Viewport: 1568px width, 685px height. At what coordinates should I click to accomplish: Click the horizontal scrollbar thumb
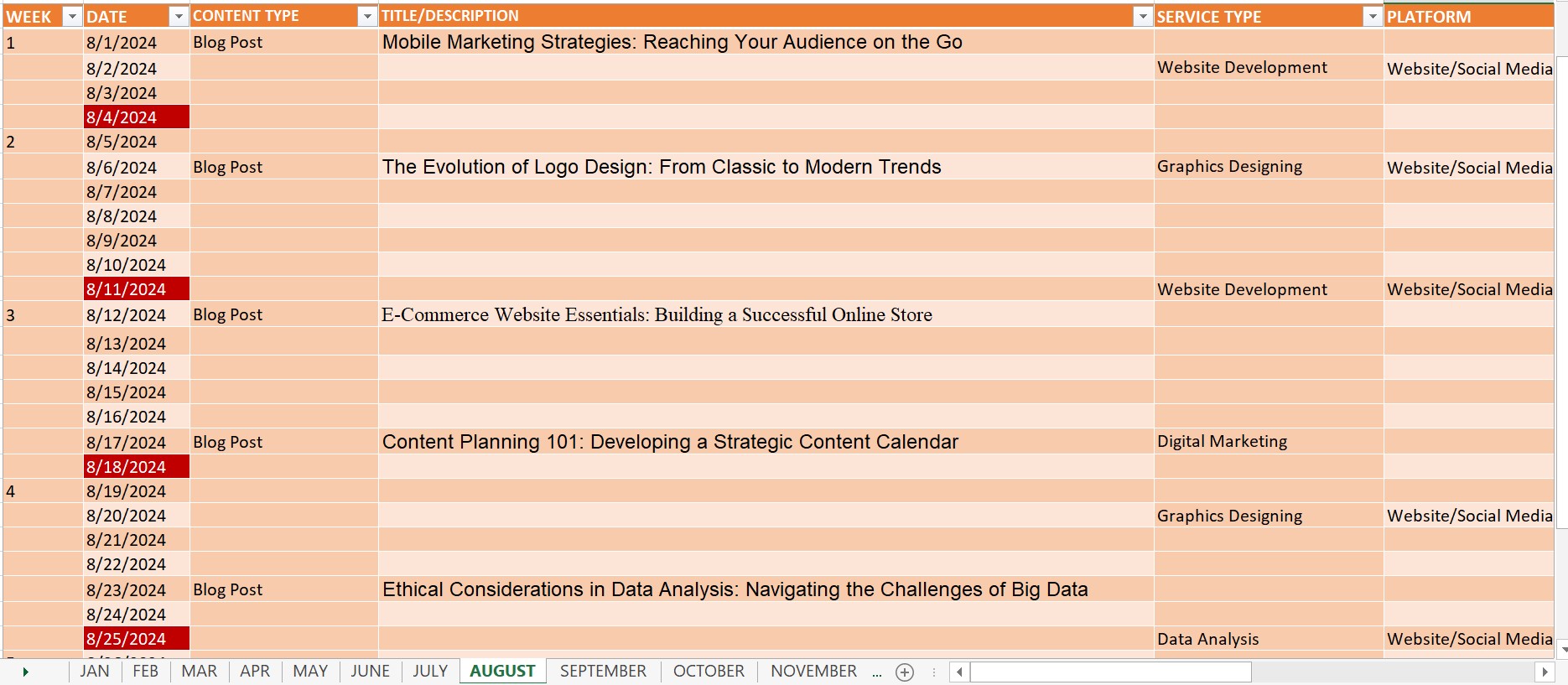pyautogui.click(x=1110, y=672)
